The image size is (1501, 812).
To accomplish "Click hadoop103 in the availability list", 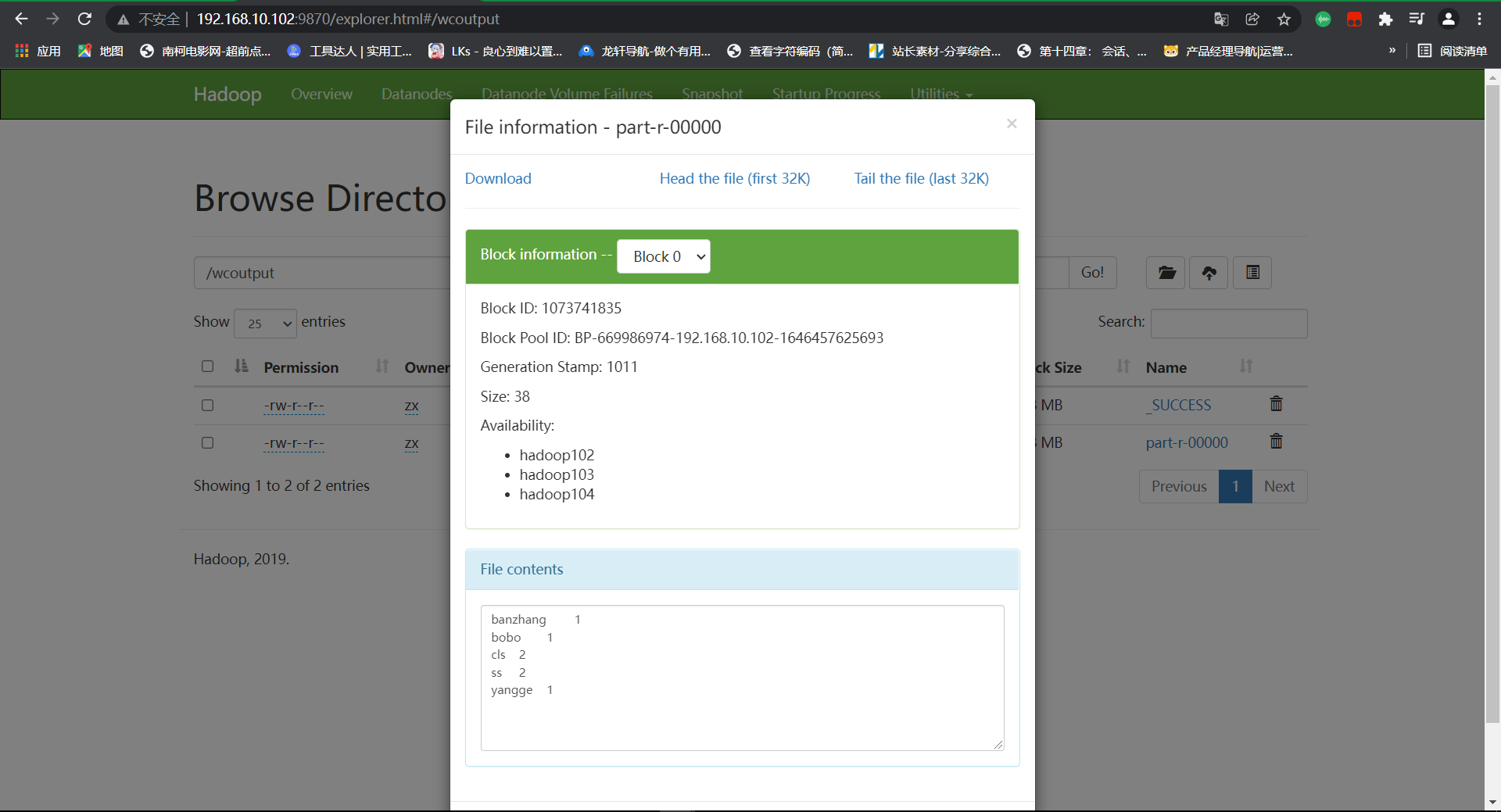I will click(557, 474).
